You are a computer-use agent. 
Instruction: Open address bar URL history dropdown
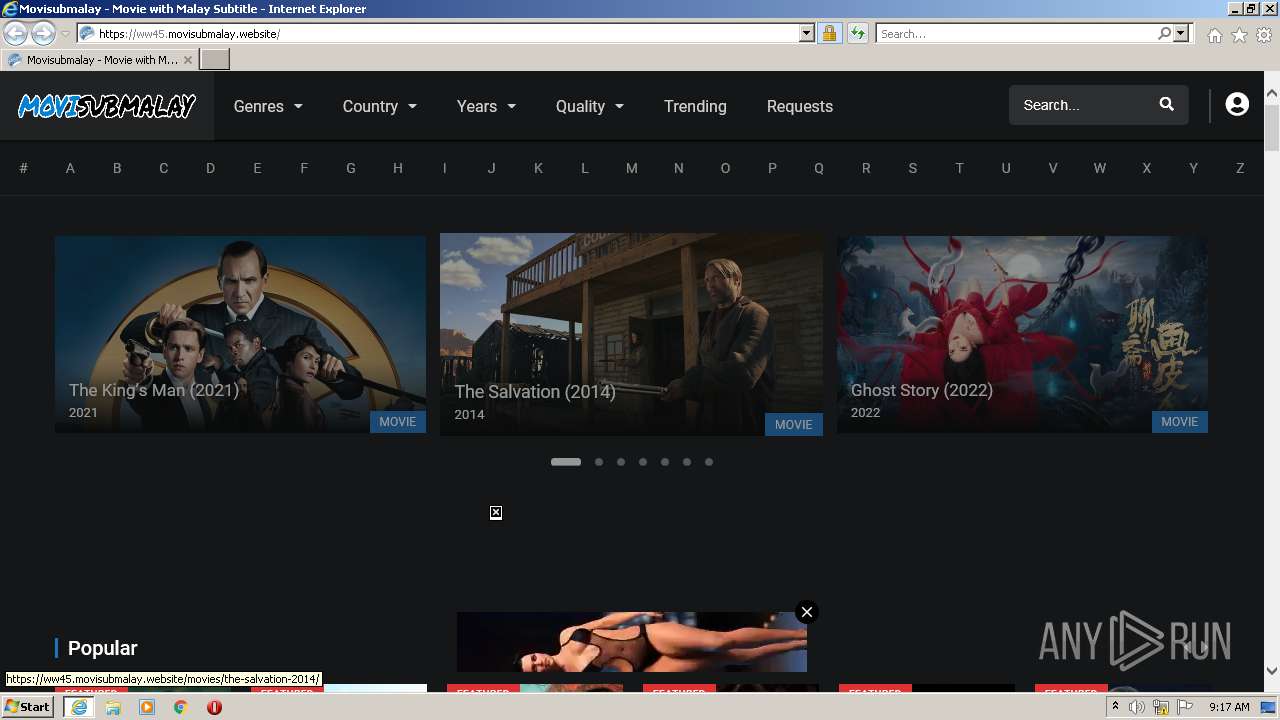click(807, 33)
